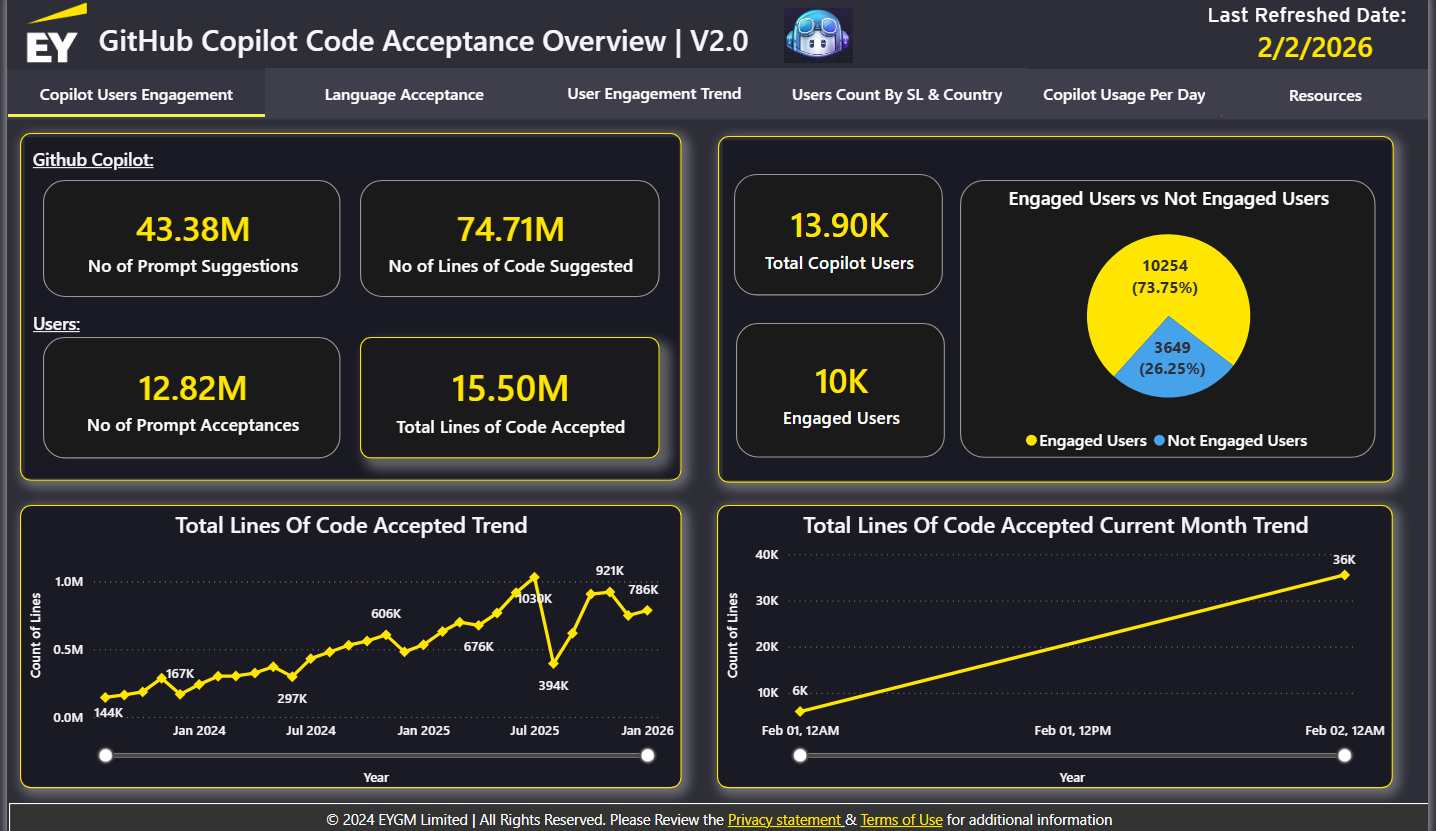Click the 36K point at Feb 02
Screen dimensions: 1436x831
(1345, 575)
